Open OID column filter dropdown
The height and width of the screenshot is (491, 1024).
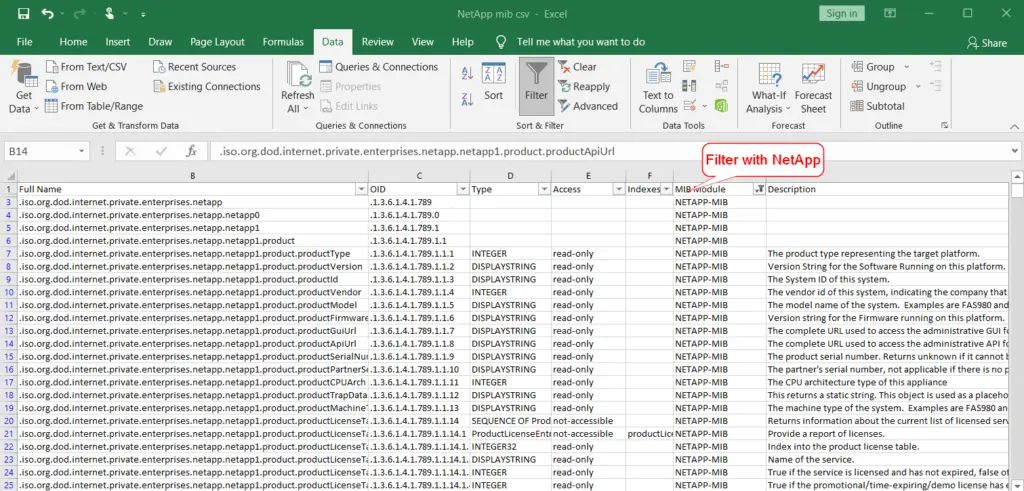pyautogui.click(x=462, y=189)
